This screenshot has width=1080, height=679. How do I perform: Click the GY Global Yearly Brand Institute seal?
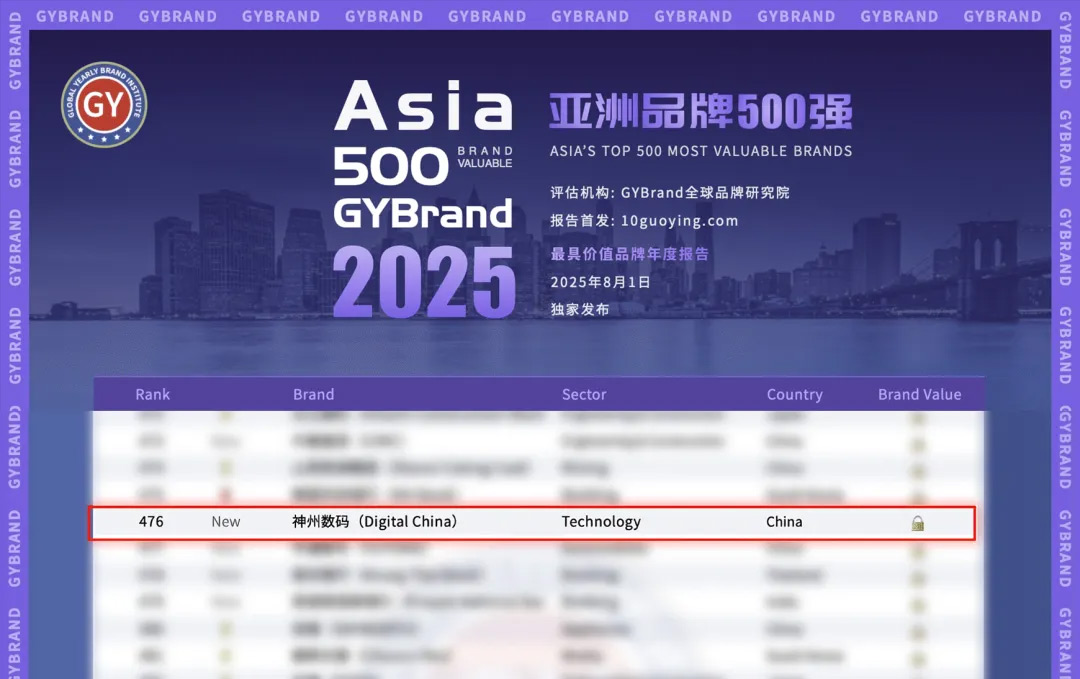tap(105, 106)
